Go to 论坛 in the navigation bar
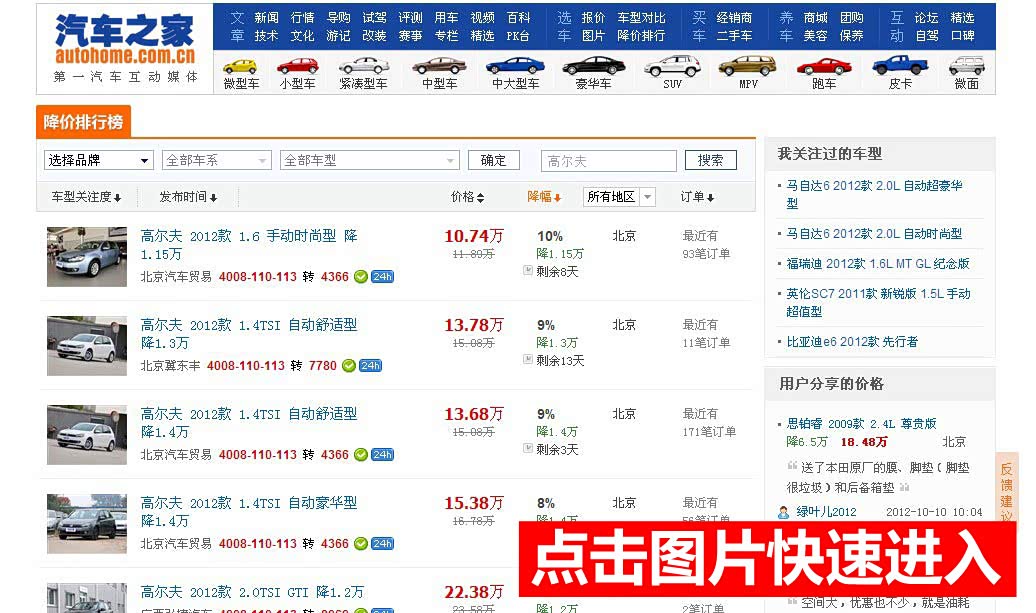 926,18
